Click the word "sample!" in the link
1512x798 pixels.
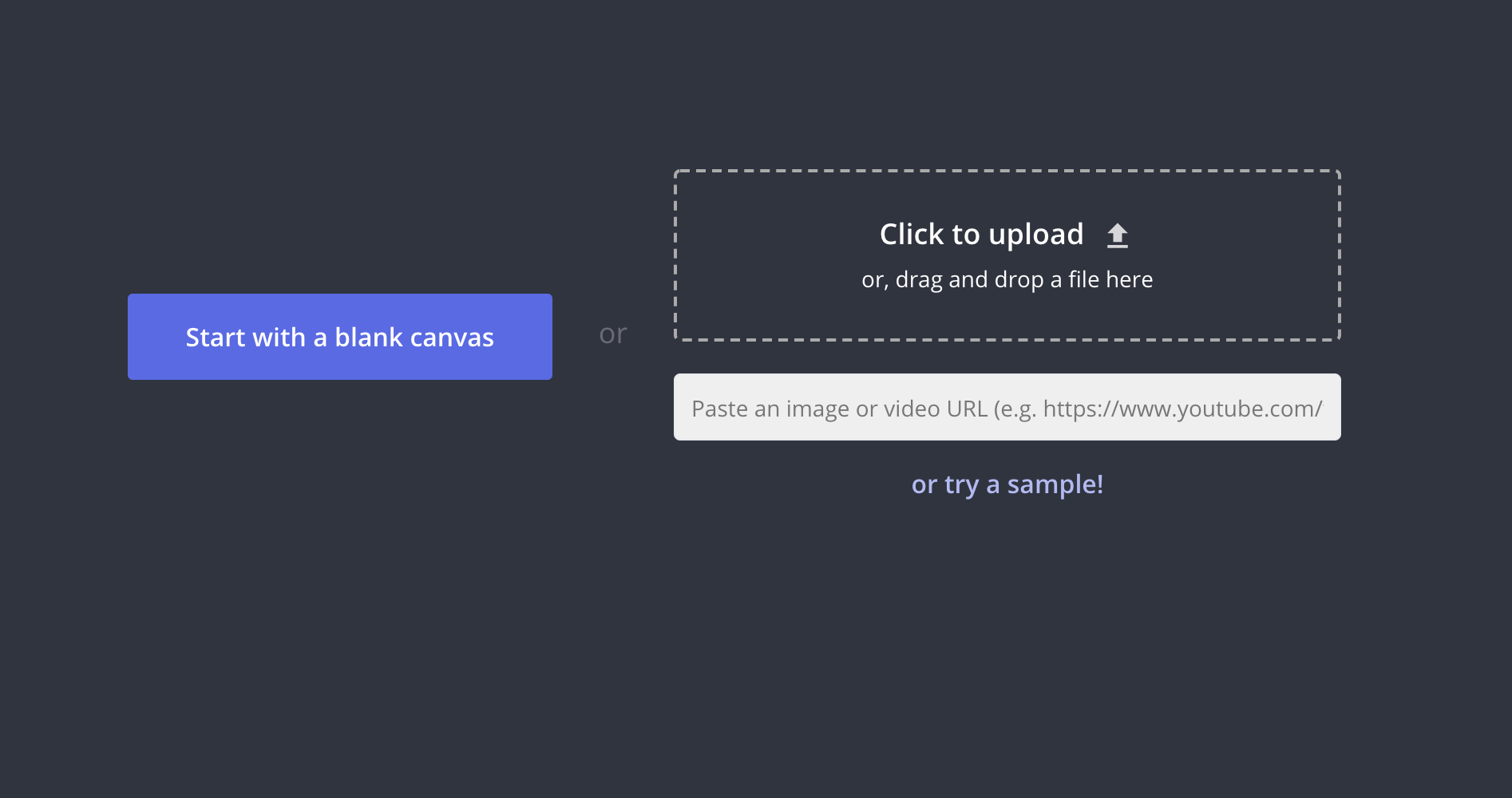pyautogui.click(x=1055, y=484)
